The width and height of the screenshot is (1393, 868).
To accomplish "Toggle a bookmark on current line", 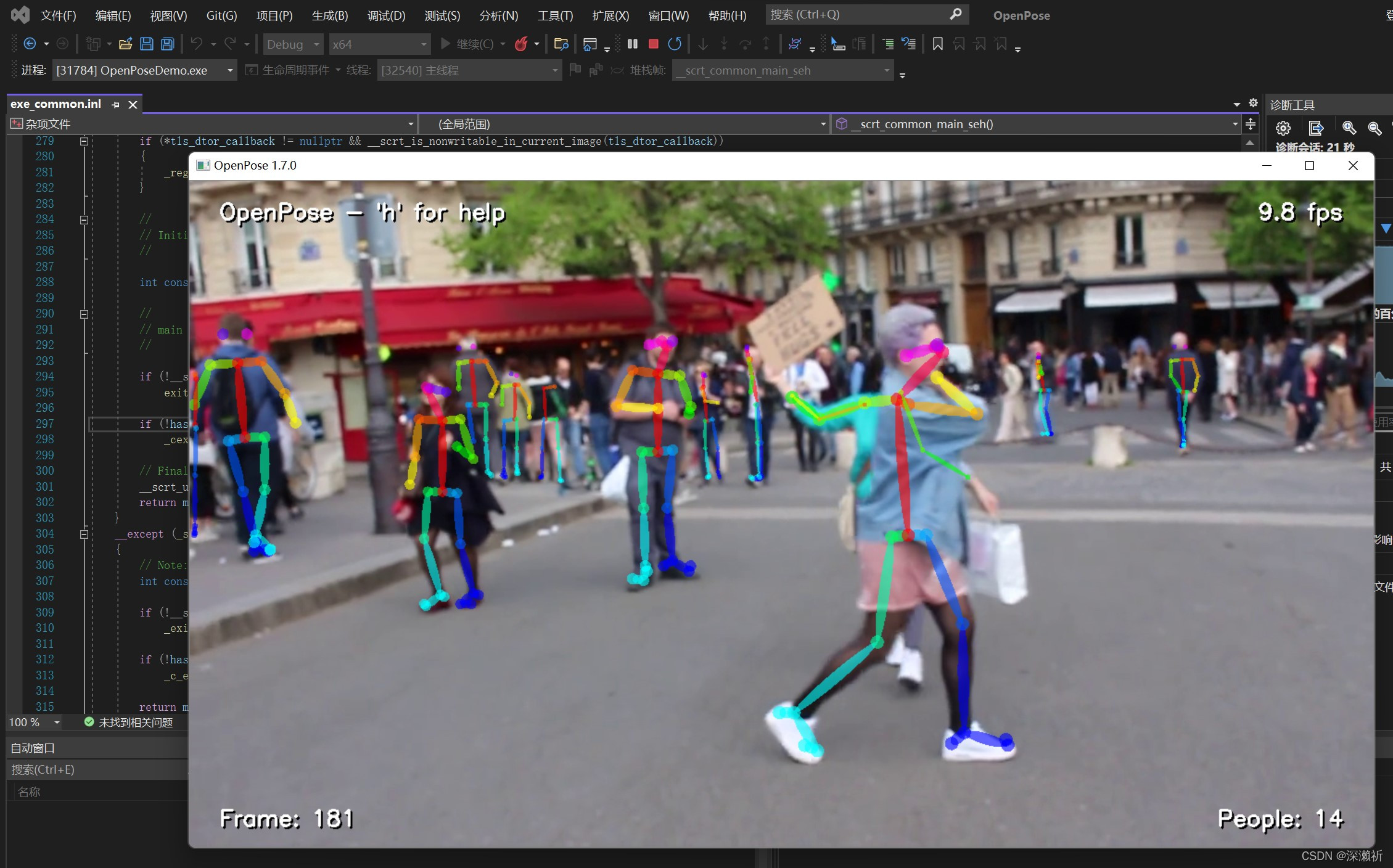I will [937, 44].
